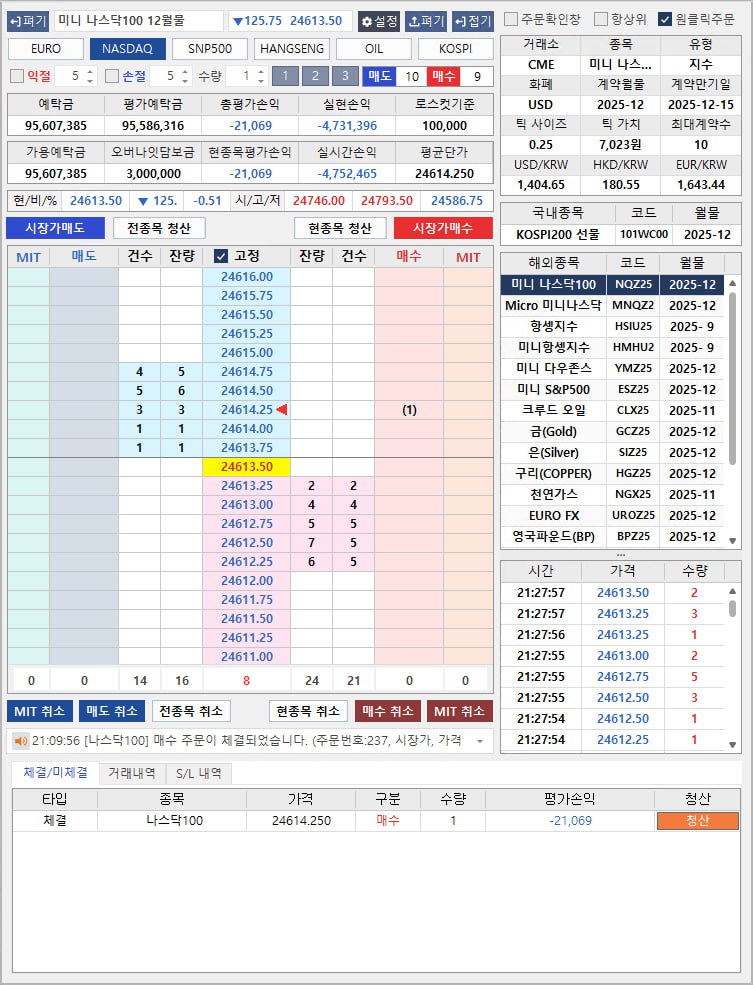The image size is (753, 985).
Task: Click the trade tick list scroll-down arrow
Action: [732, 745]
